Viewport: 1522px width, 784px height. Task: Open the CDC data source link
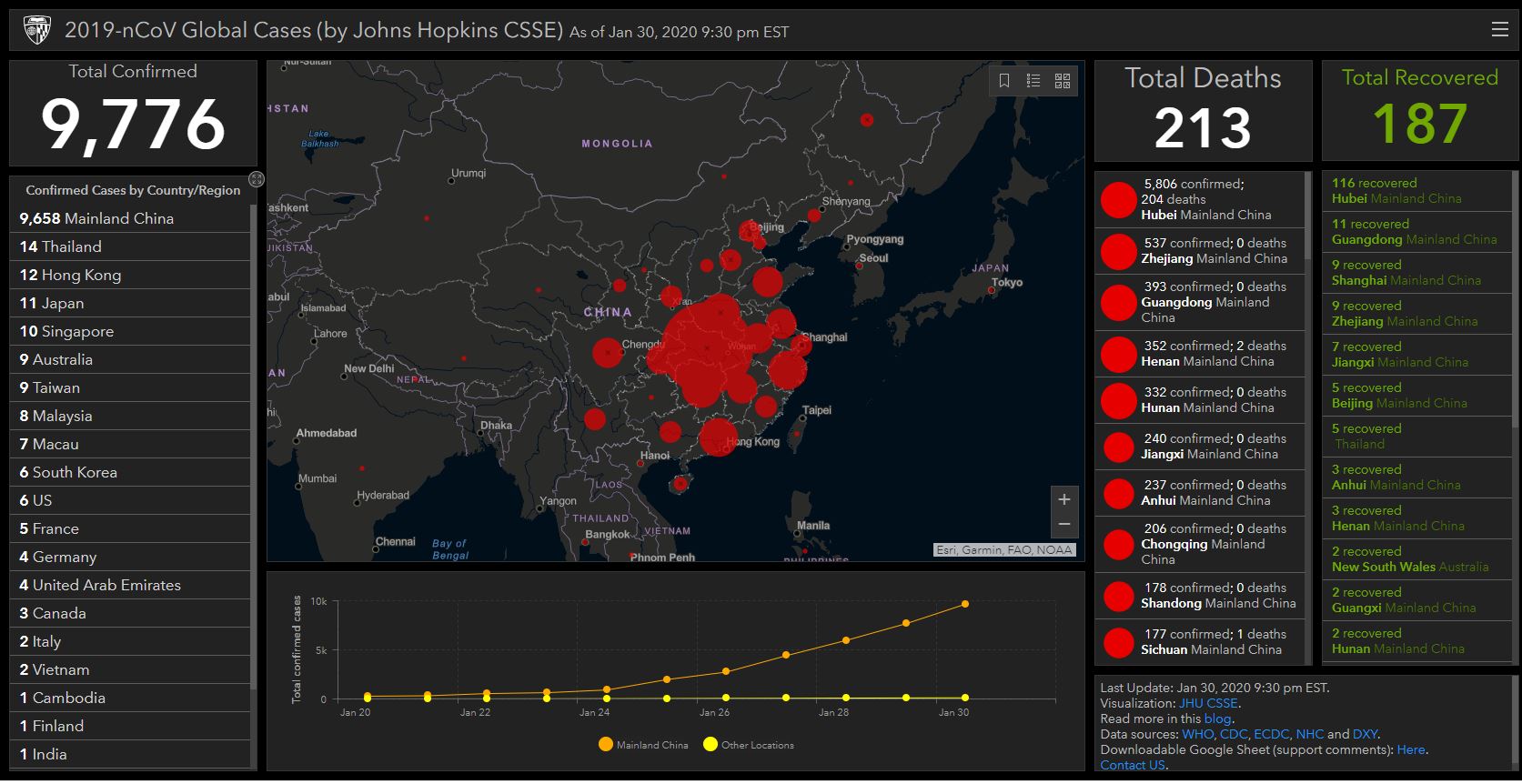pyautogui.click(x=1234, y=734)
